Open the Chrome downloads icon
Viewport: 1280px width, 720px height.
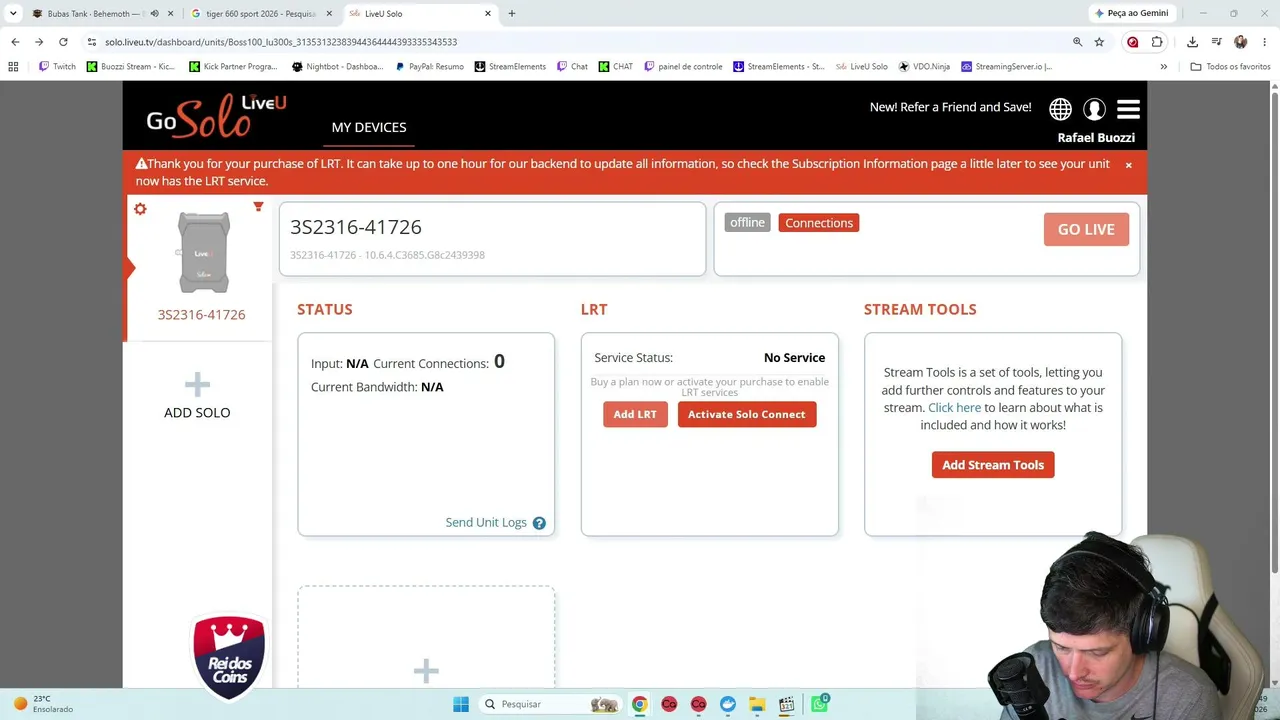coord(1192,42)
